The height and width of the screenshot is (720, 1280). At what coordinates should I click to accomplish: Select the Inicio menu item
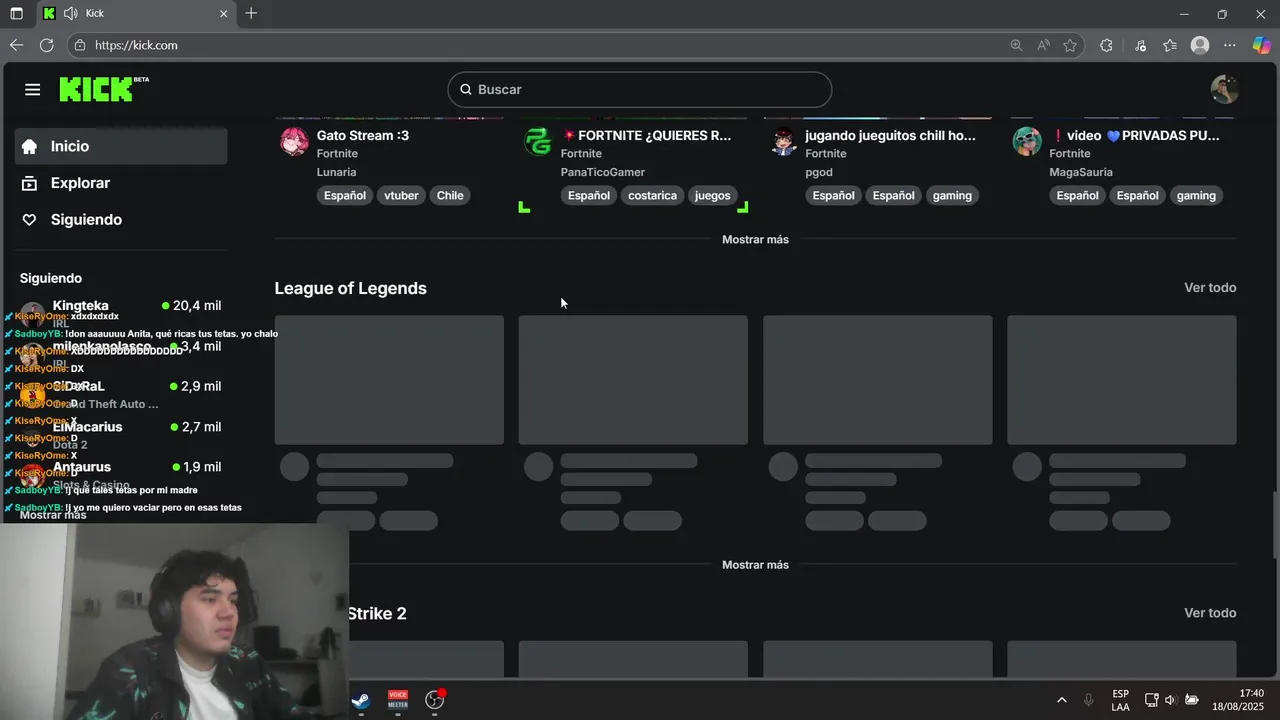(x=121, y=146)
